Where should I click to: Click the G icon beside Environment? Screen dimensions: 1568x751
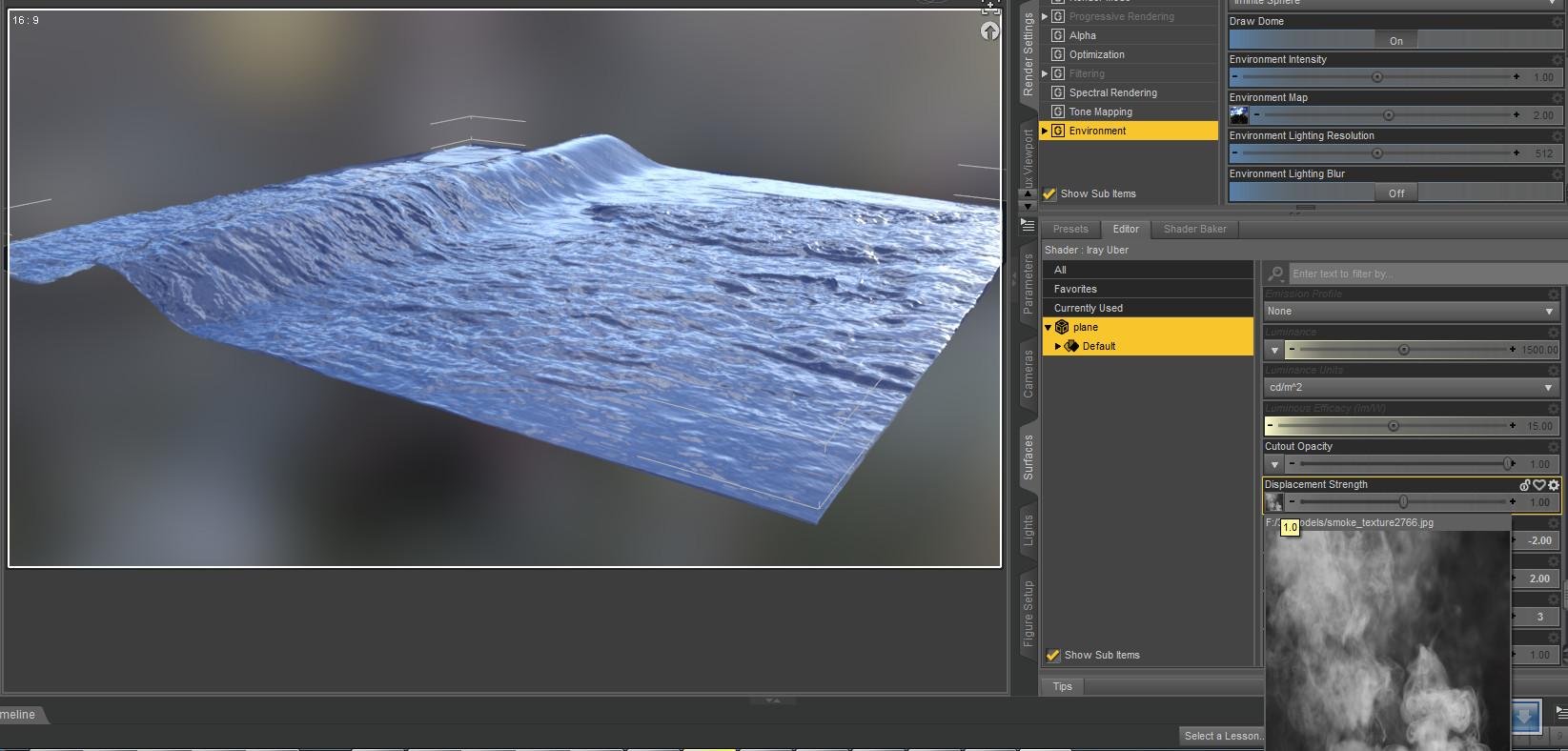pyautogui.click(x=1058, y=131)
